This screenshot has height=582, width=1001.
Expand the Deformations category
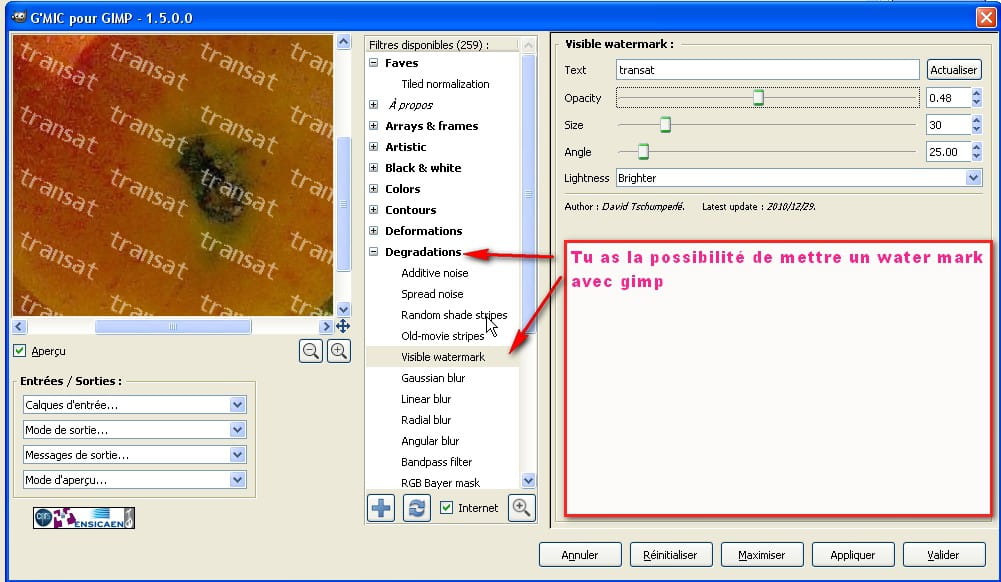point(373,231)
